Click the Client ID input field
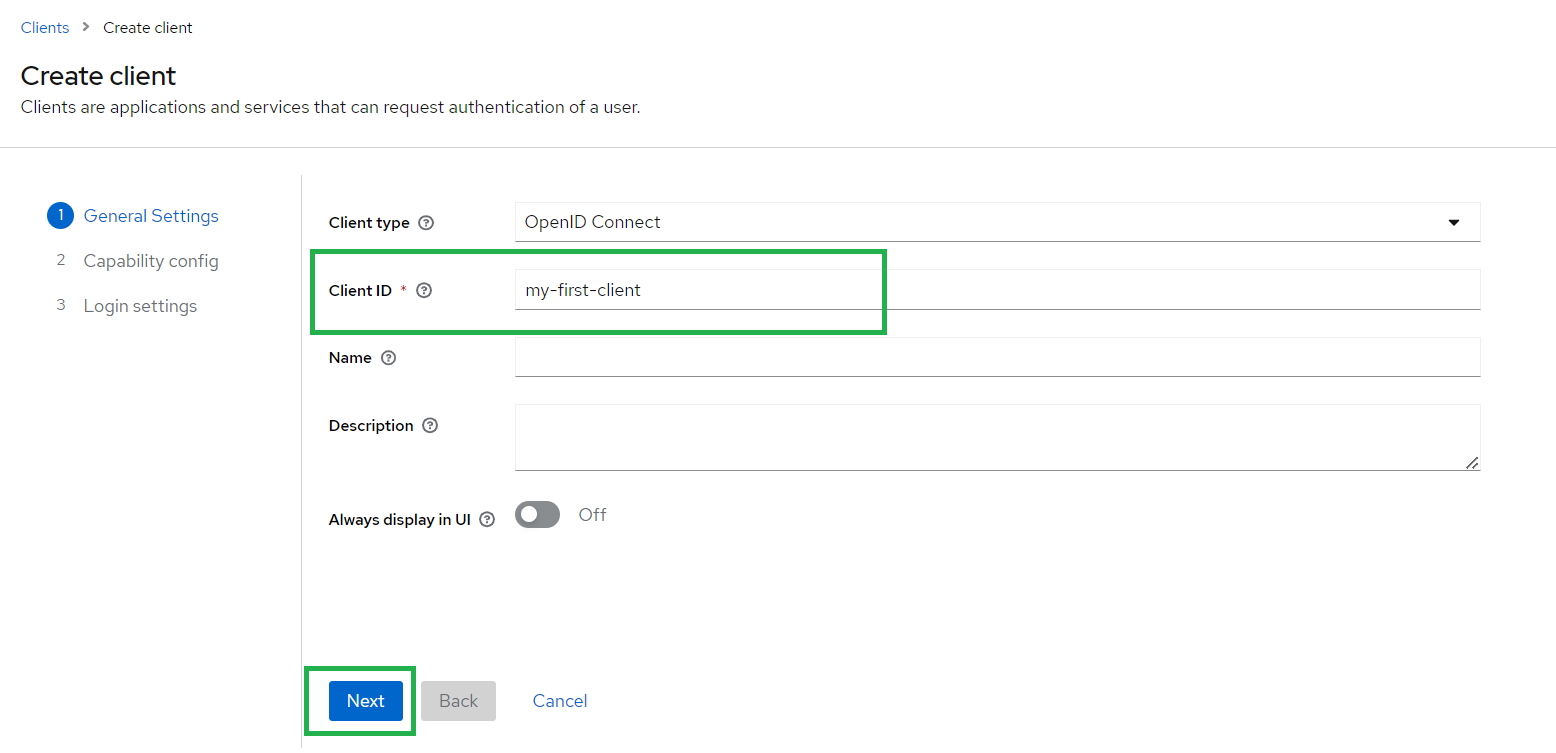 (x=997, y=290)
